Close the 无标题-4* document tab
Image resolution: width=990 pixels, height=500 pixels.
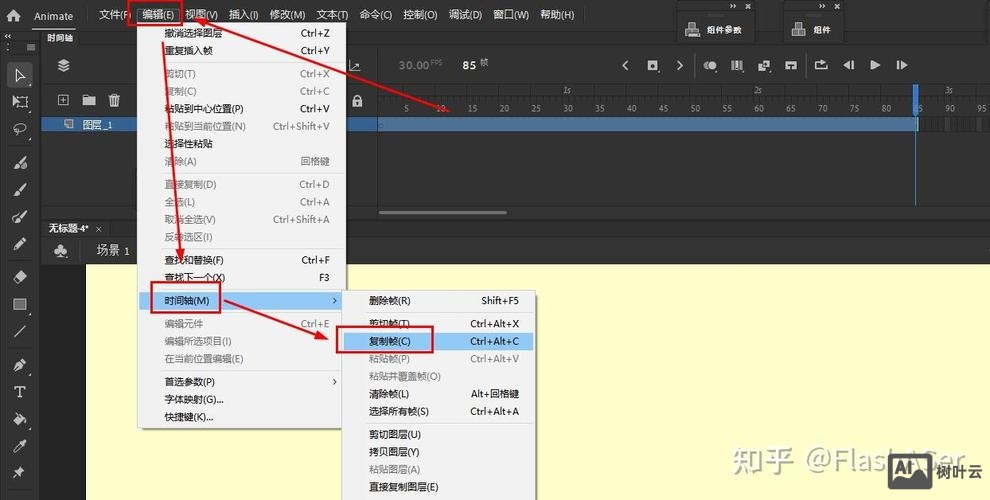[98, 229]
